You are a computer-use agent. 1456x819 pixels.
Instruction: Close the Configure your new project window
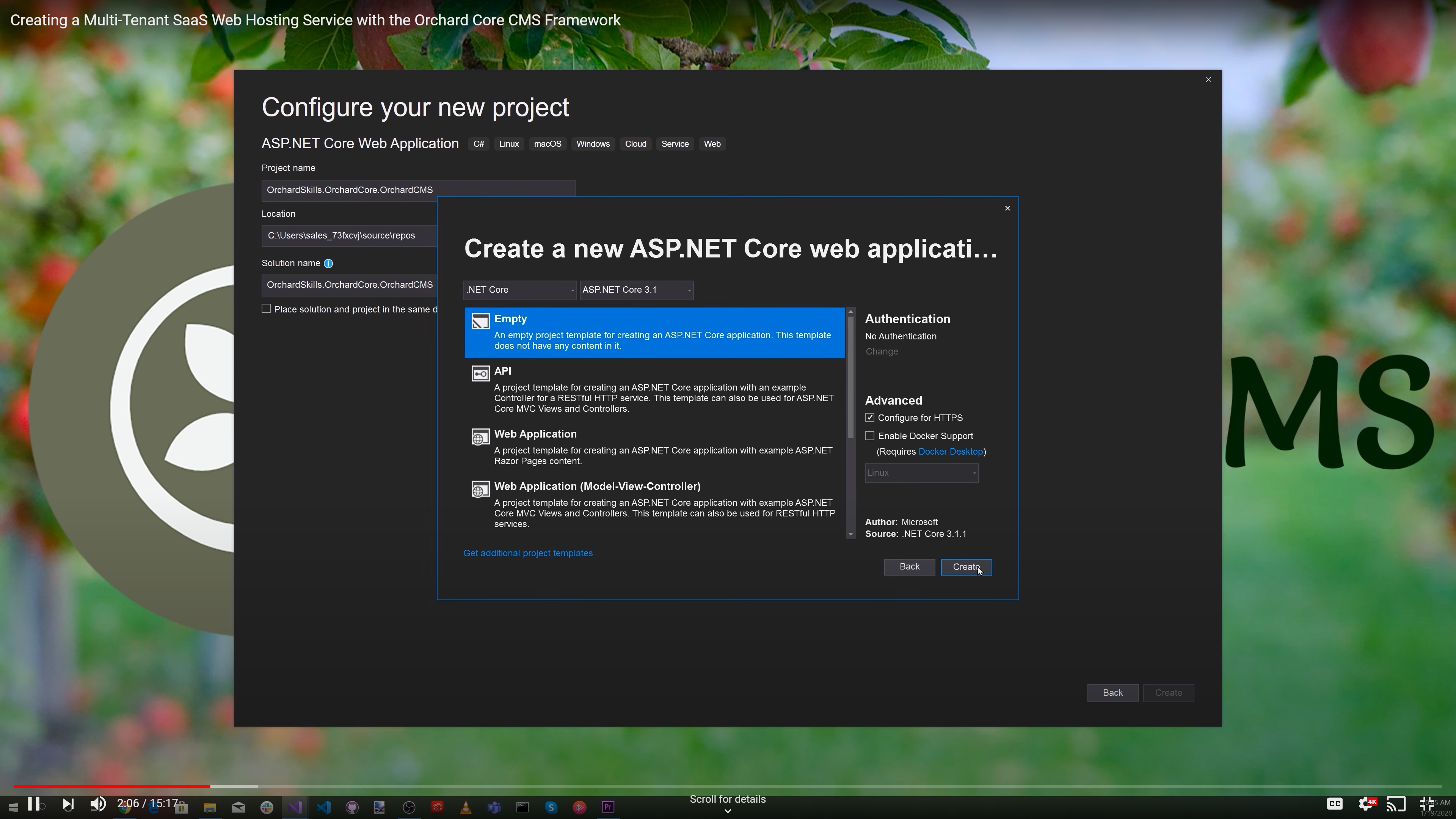point(1208,80)
